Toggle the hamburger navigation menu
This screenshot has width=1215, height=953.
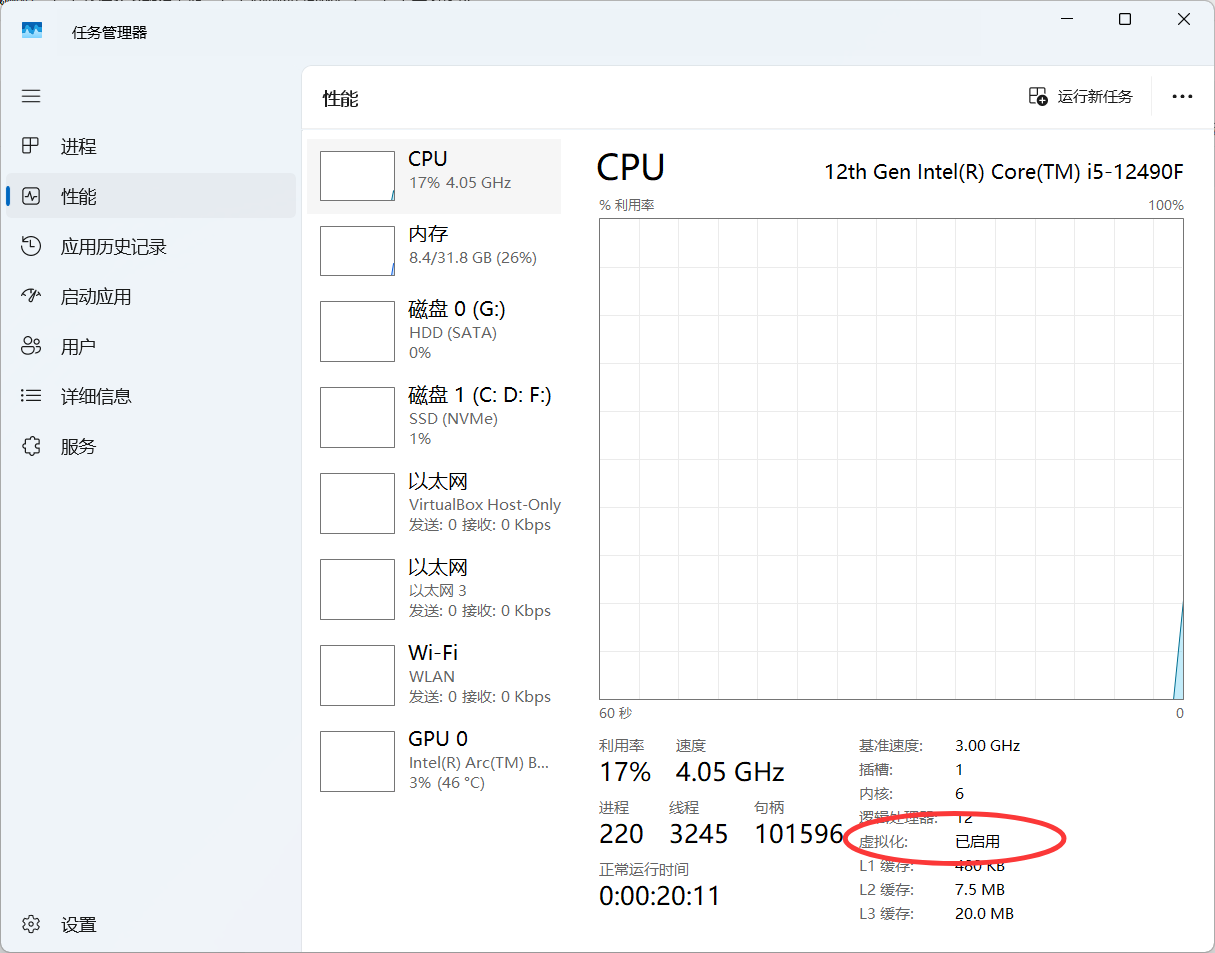[x=31, y=96]
